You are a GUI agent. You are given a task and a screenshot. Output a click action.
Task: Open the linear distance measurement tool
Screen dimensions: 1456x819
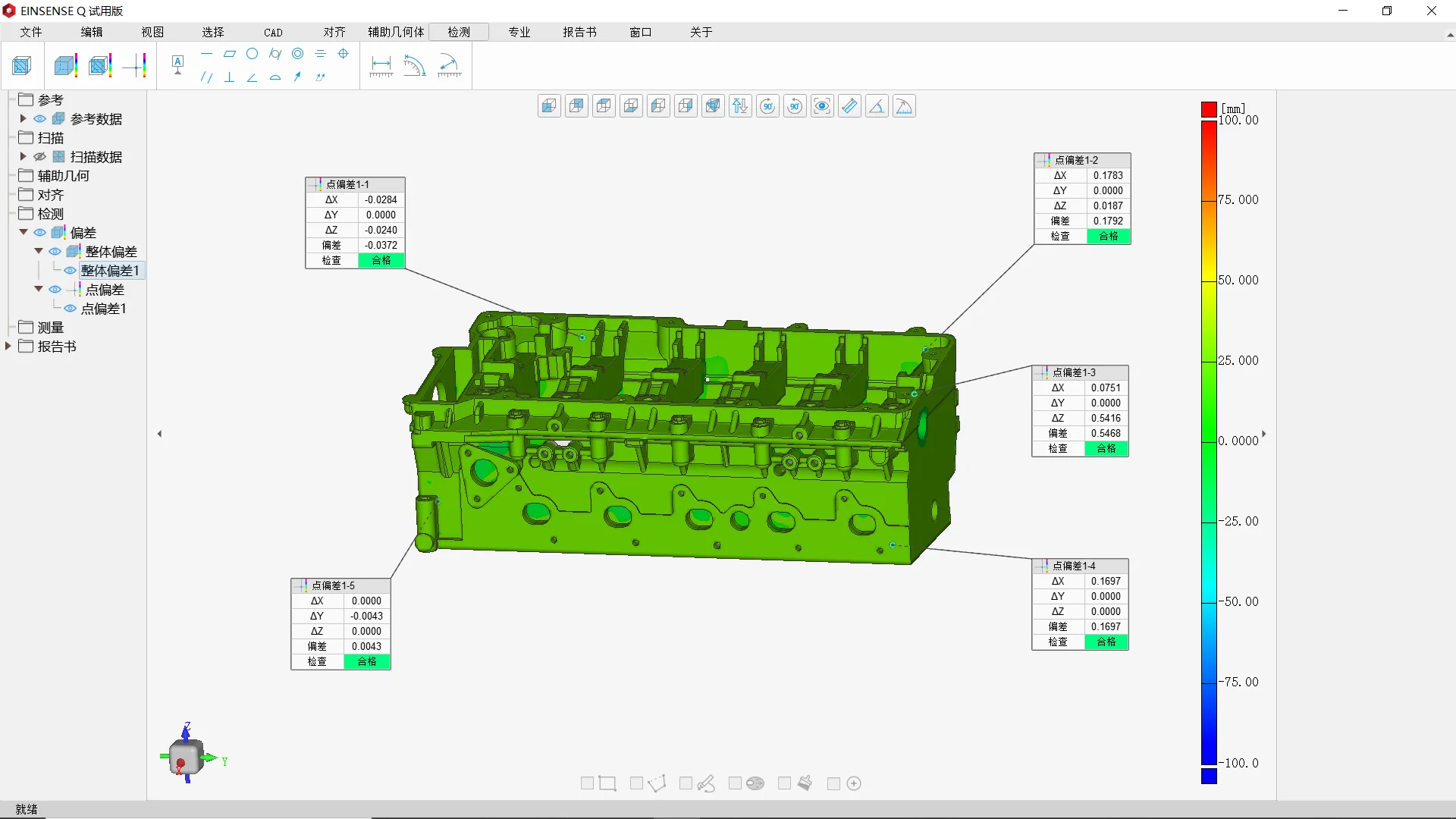click(381, 66)
